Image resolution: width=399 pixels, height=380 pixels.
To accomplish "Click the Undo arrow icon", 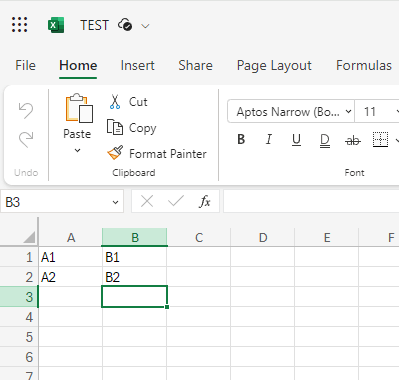I will [x=26, y=111].
